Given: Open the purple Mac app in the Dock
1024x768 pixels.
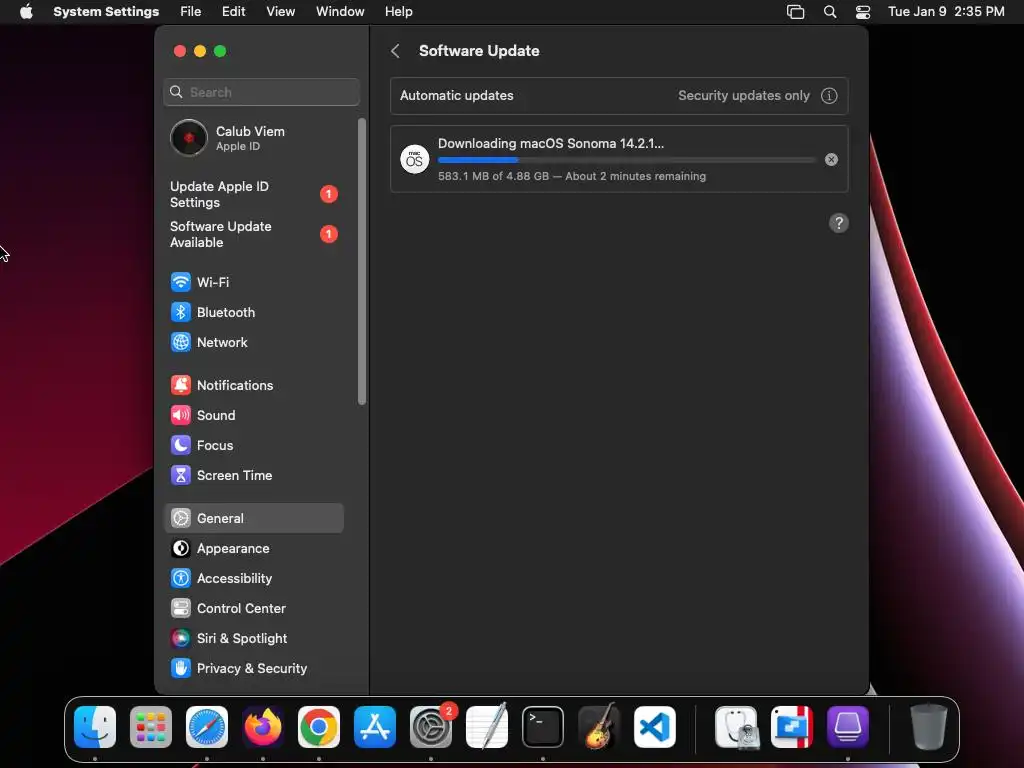Looking at the screenshot, I should click(x=848, y=727).
